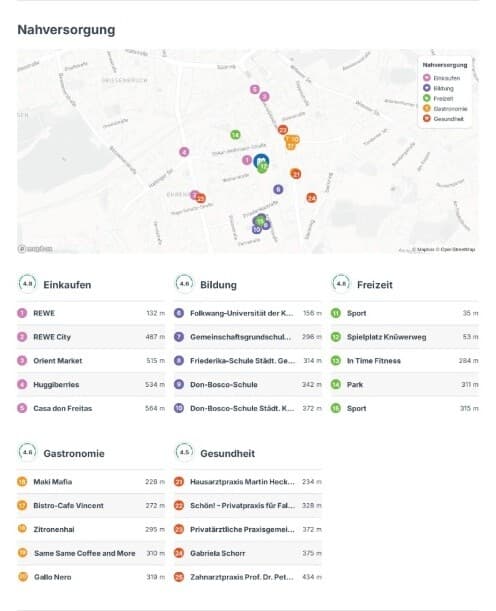496x611 pixels.
Task: Select purple map marker number 6
Action: [278, 189]
